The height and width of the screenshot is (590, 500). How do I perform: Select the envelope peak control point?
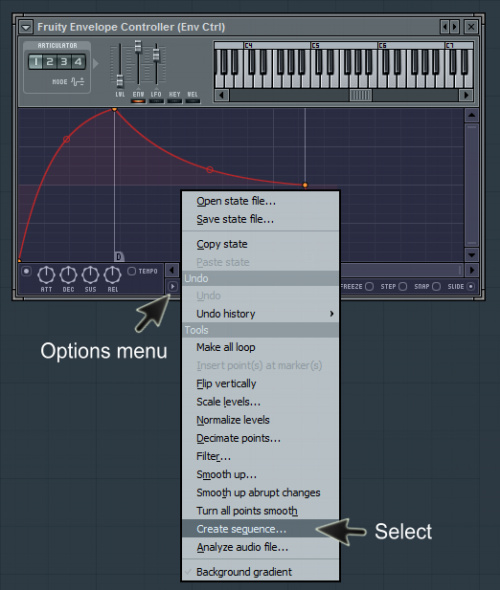point(114,109)
